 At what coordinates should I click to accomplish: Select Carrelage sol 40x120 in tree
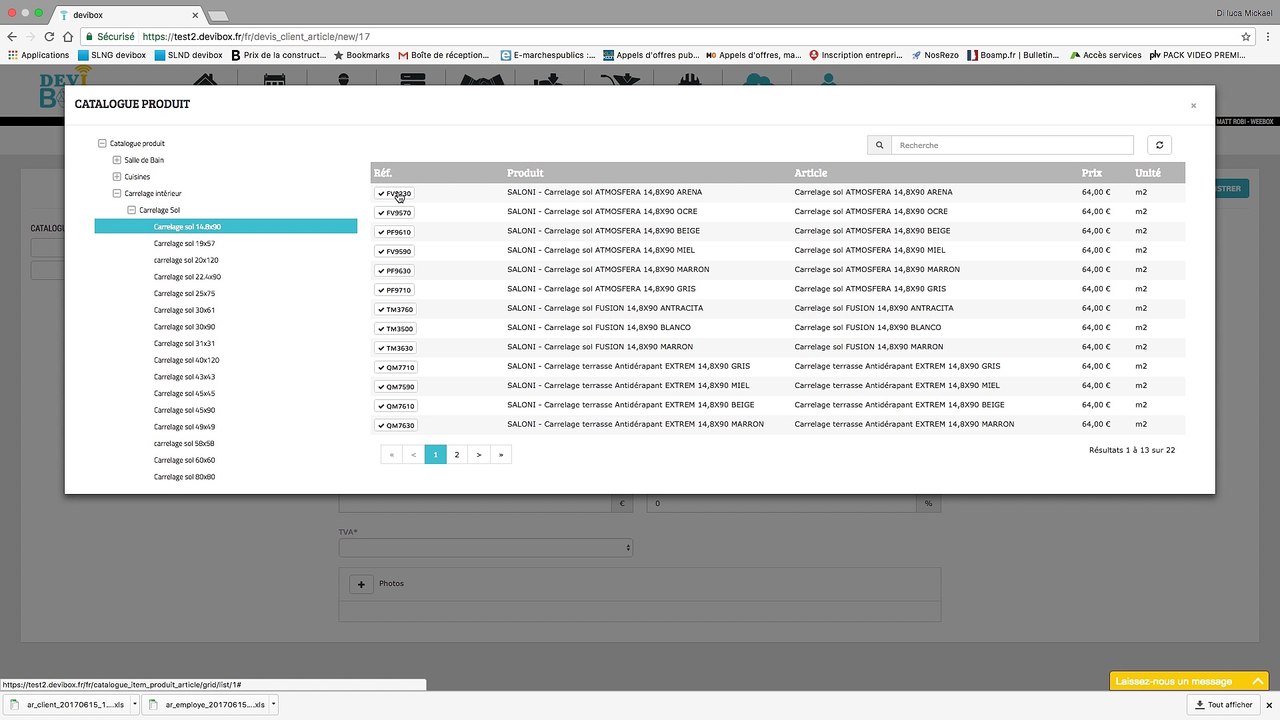(186, 360)
